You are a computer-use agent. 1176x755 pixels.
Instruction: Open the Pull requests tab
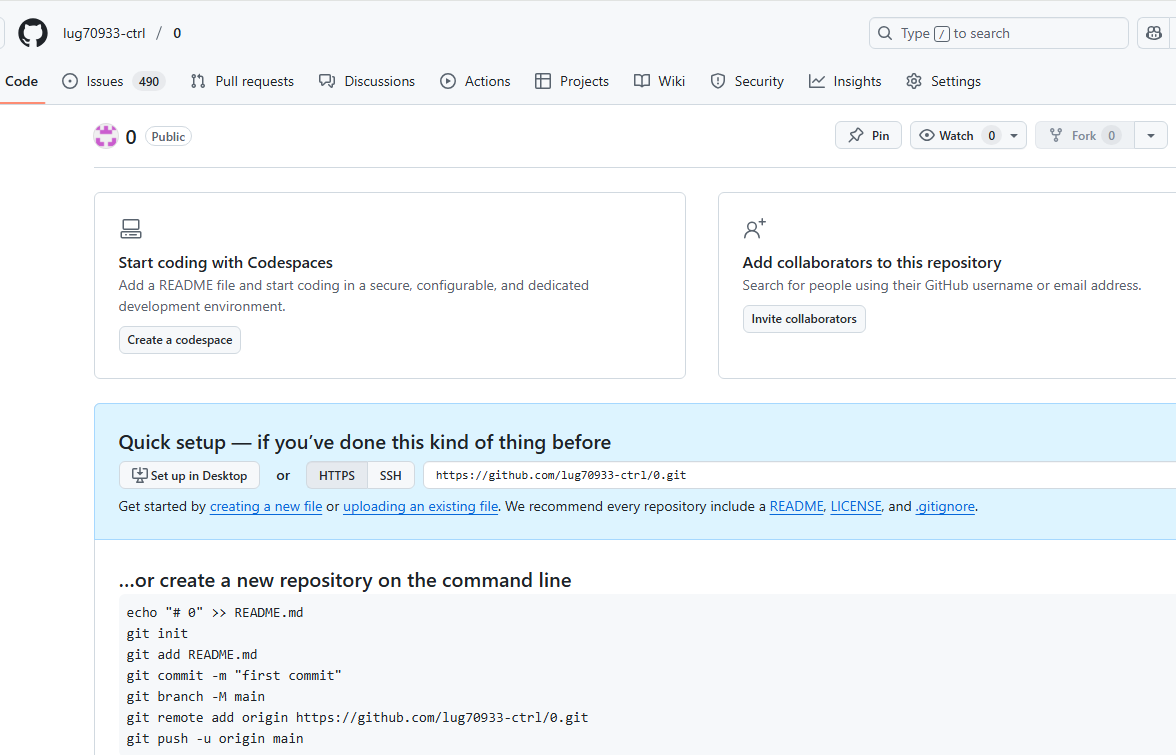(x=242, y=81)
